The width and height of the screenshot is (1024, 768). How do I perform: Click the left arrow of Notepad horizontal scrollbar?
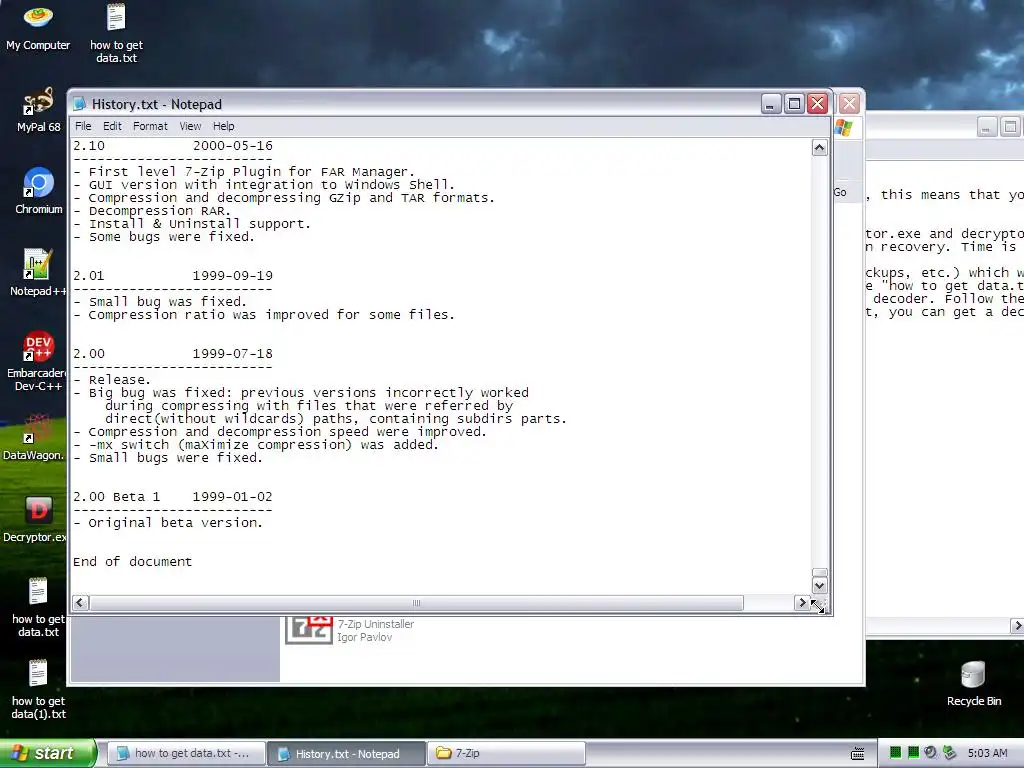coord(80,603)
